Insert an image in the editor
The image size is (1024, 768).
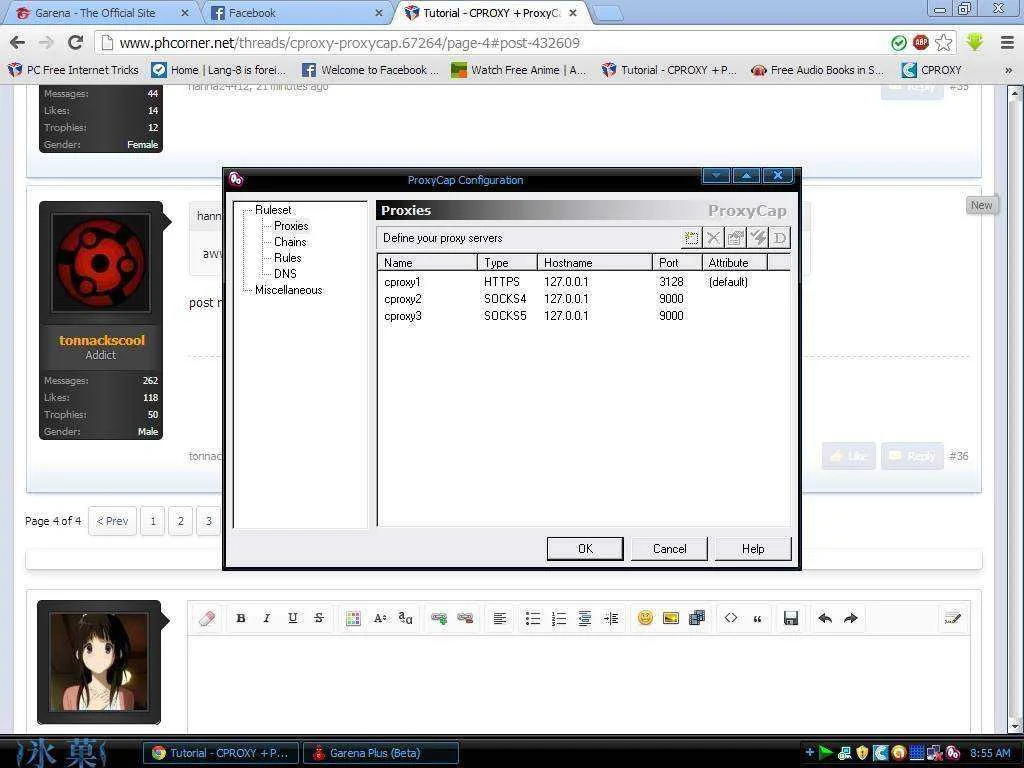click(671, 618)
